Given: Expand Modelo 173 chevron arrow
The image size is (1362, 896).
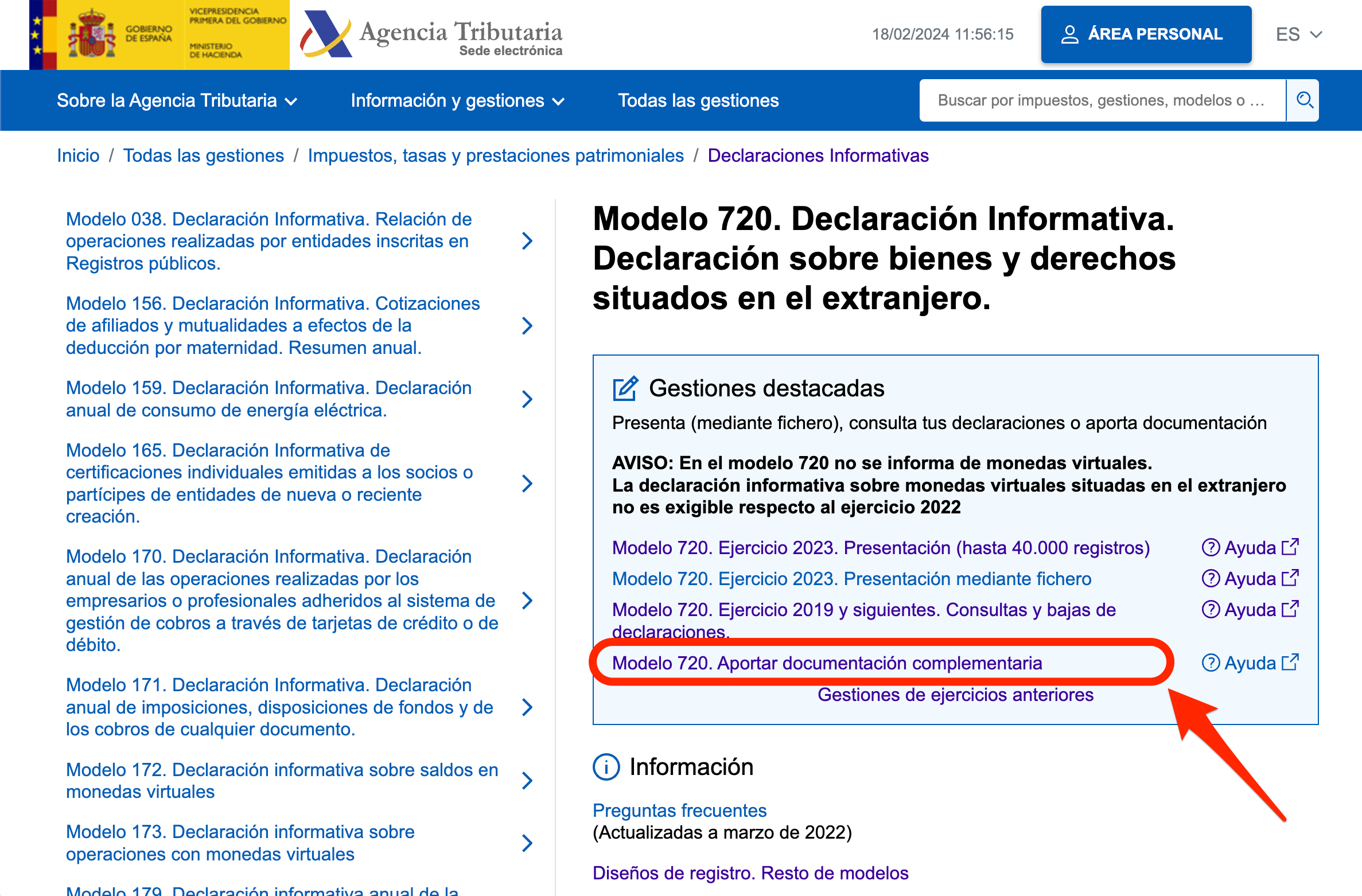Looking at the screenshot, I should point(528,843).
